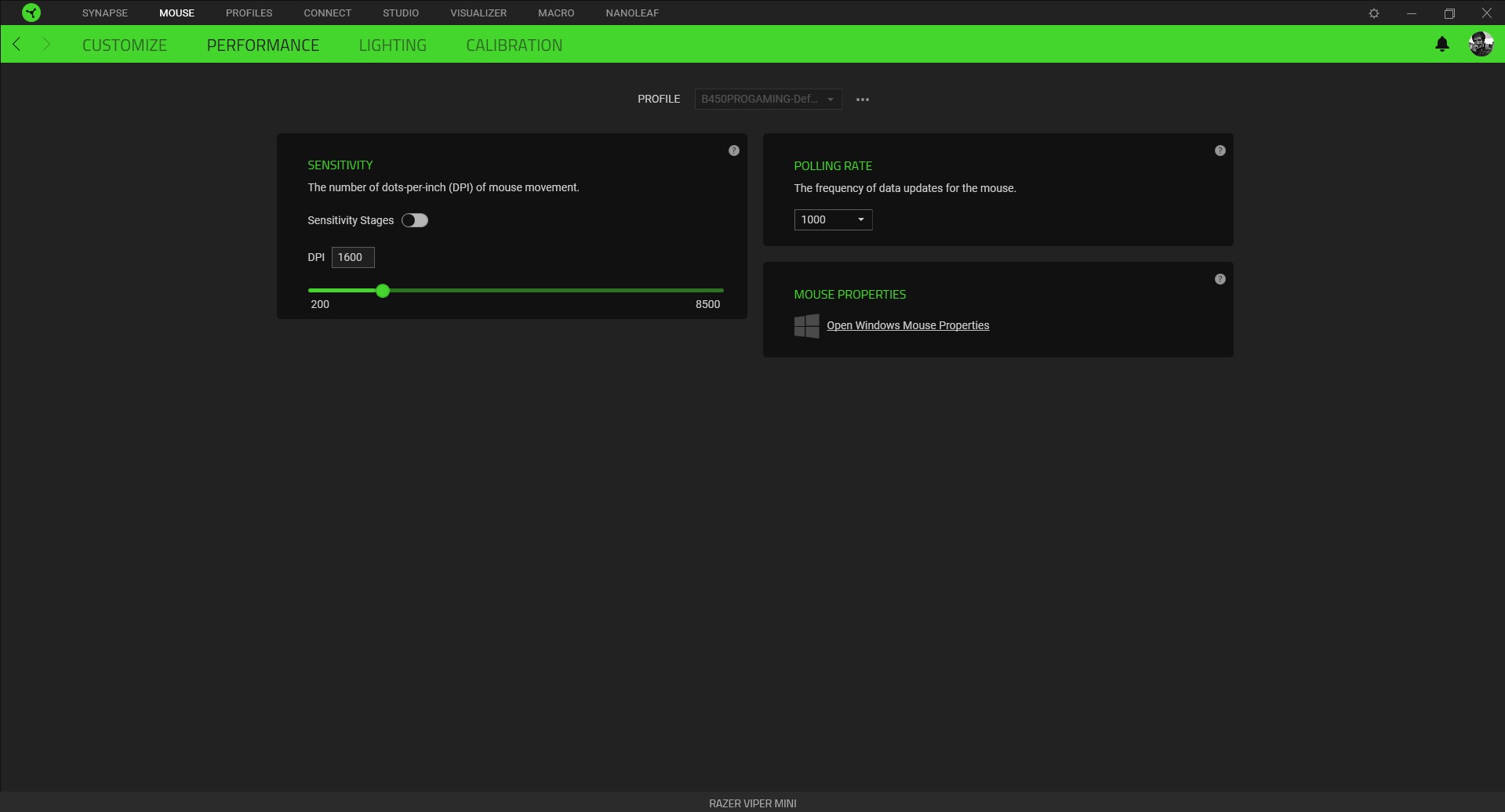
Task: Open profile options three-dot menu
Action: tap(863, 100)
